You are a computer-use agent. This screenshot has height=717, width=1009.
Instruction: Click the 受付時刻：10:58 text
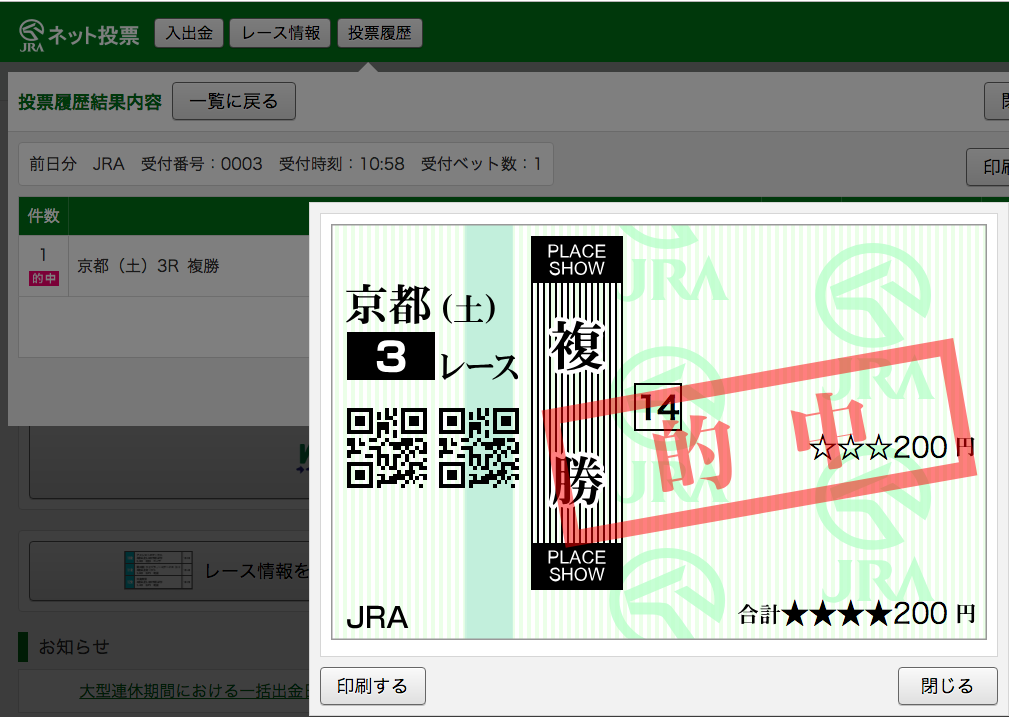[342, 164]
